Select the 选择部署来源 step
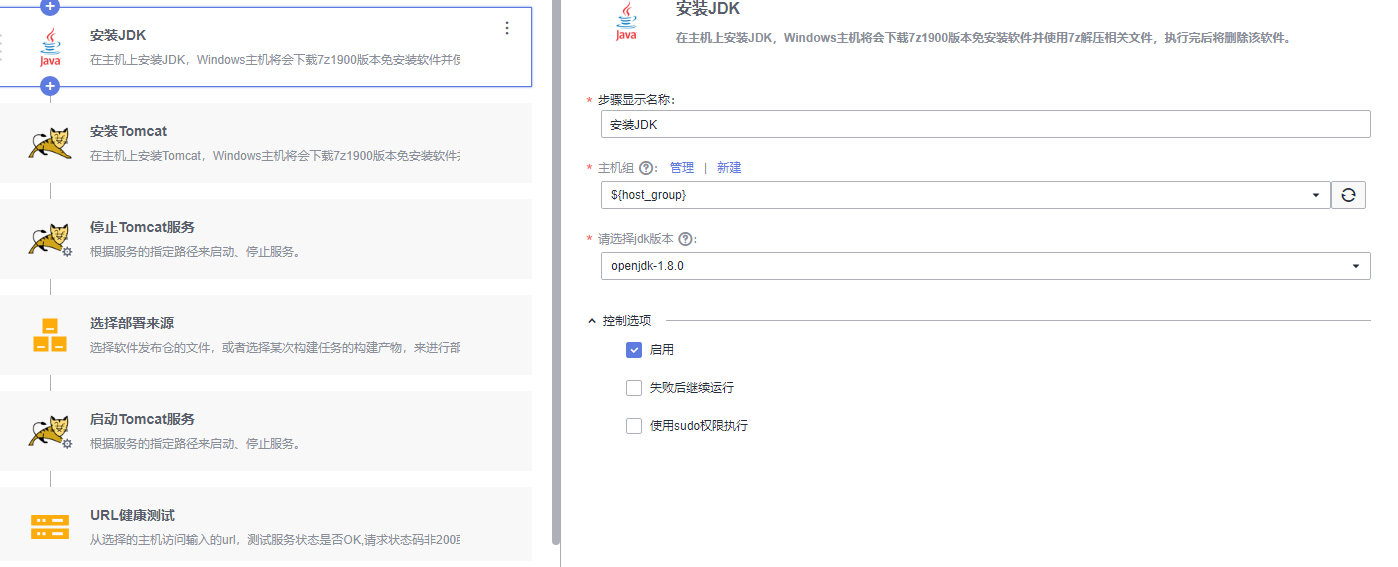1398x567 pixels. click(266, 335)
